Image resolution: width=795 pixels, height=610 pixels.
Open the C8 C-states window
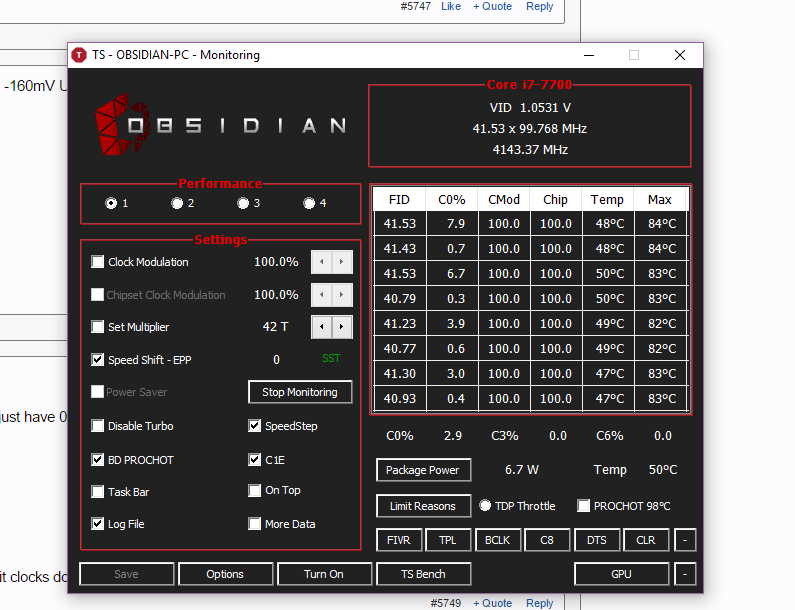pos(547,540)
